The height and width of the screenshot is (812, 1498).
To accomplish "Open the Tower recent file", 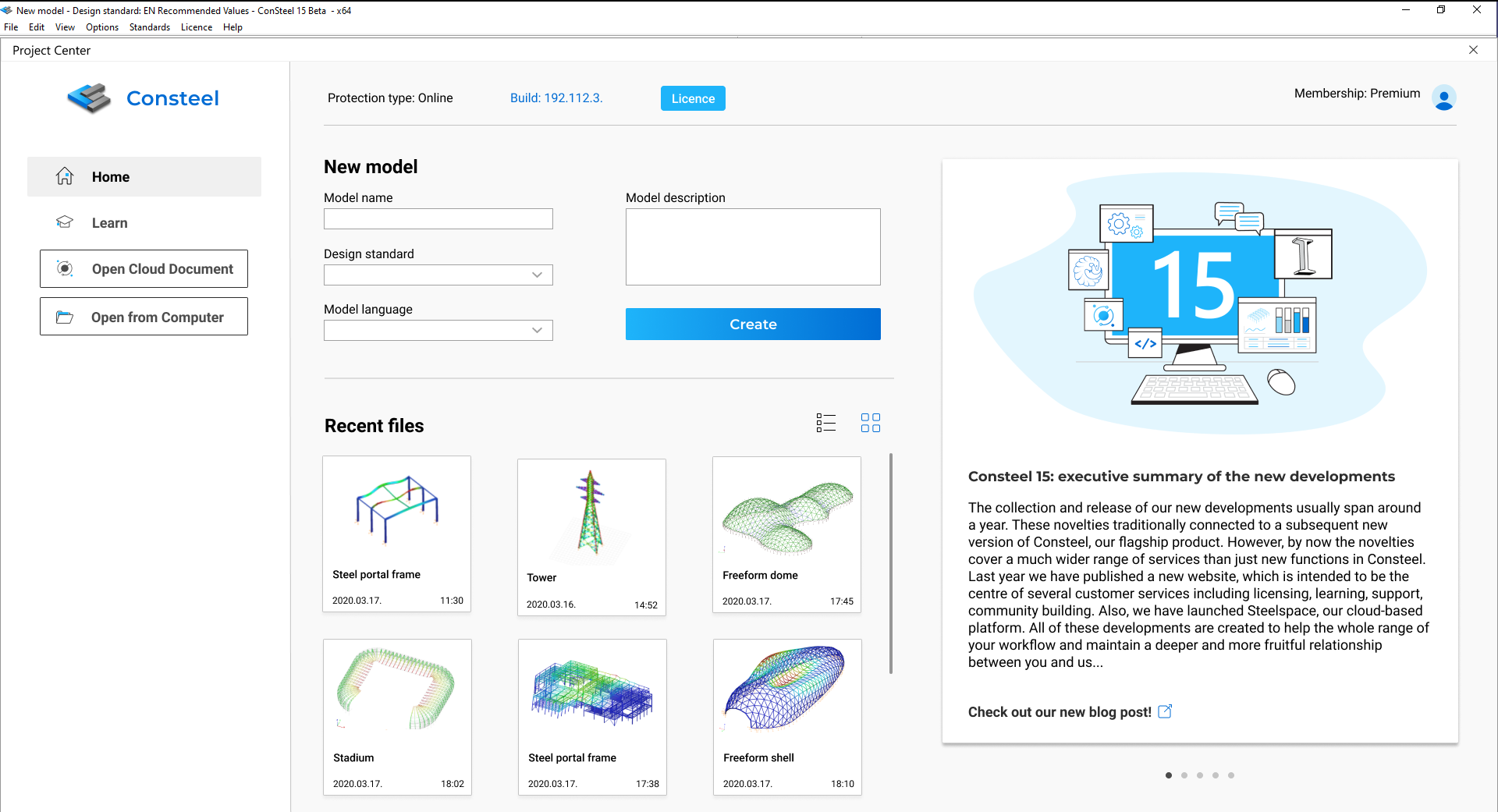I will [x=591, y=537].
